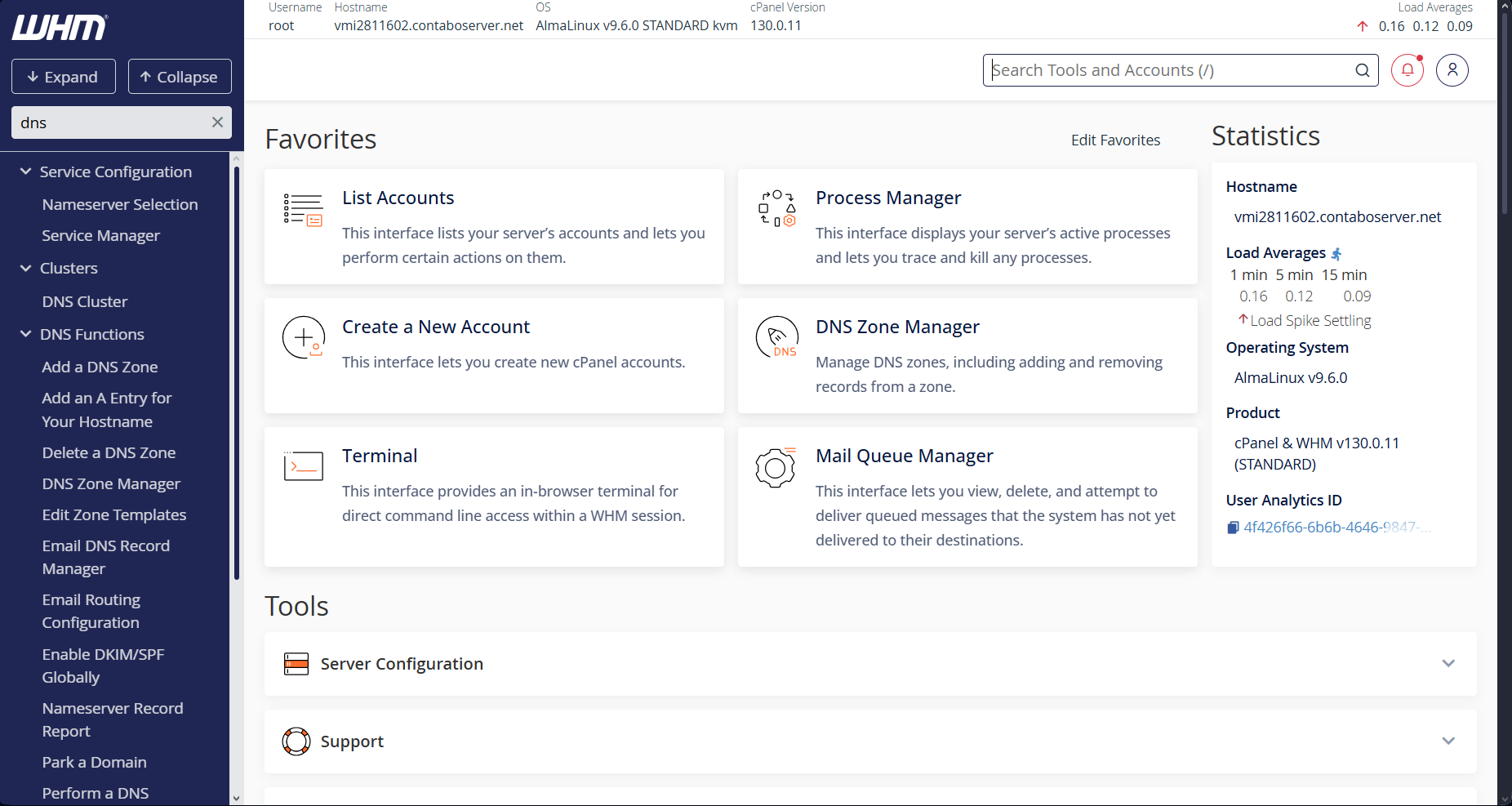Open the Terminal console icon
The height and width of the screenshot is (806, 1512).
pyautogui.click(x=303, y=465)
